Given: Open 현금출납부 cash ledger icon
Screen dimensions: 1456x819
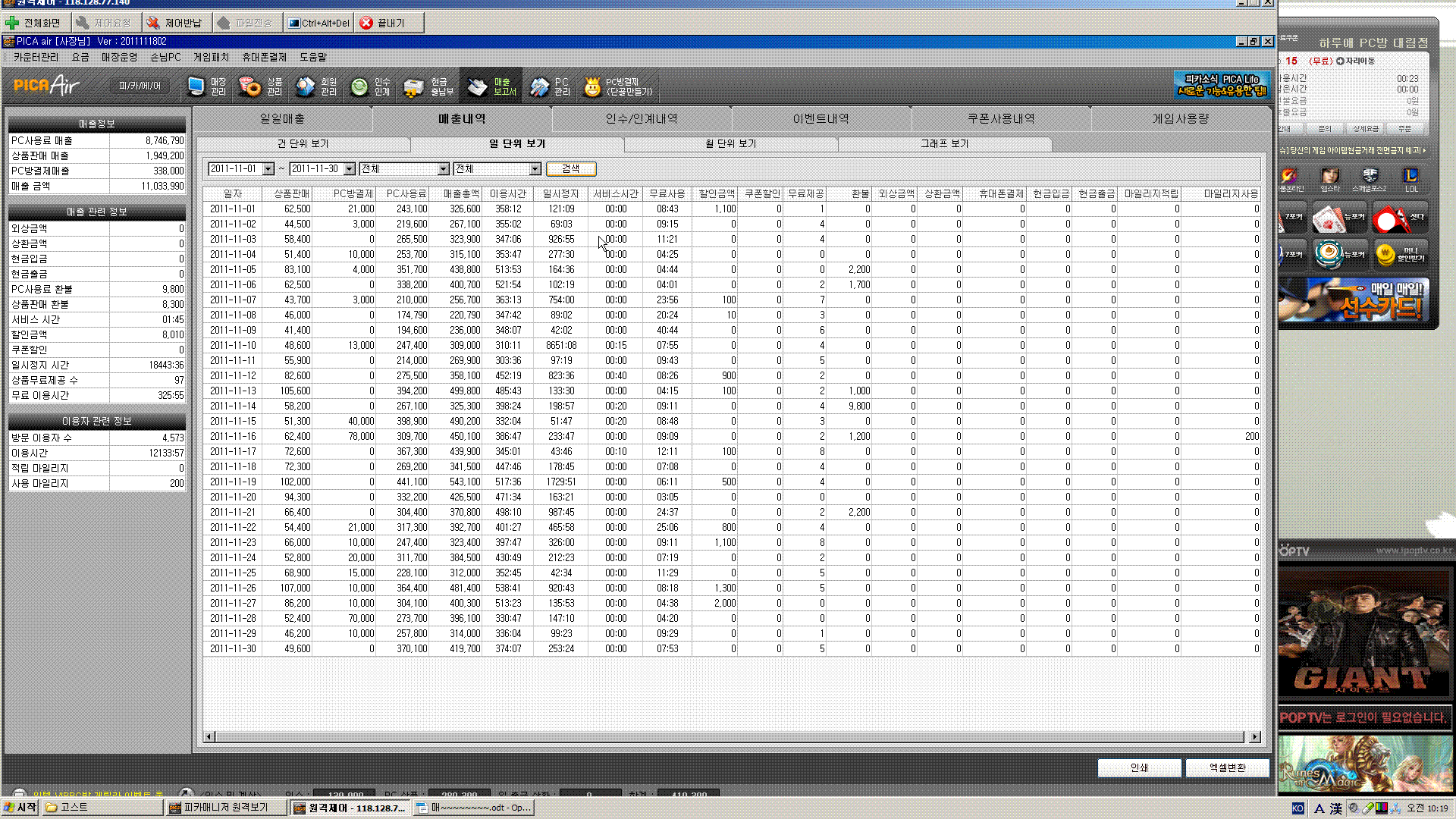Looking at the screenshot, I should tap(428, 86).
